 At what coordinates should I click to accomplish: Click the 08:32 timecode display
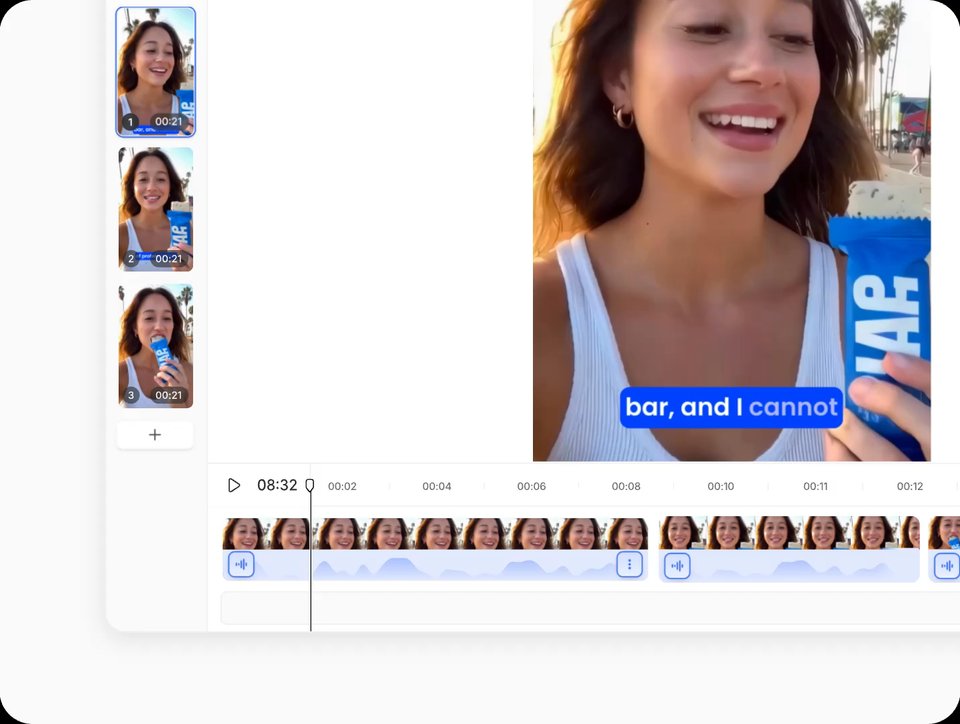[277, 485]
